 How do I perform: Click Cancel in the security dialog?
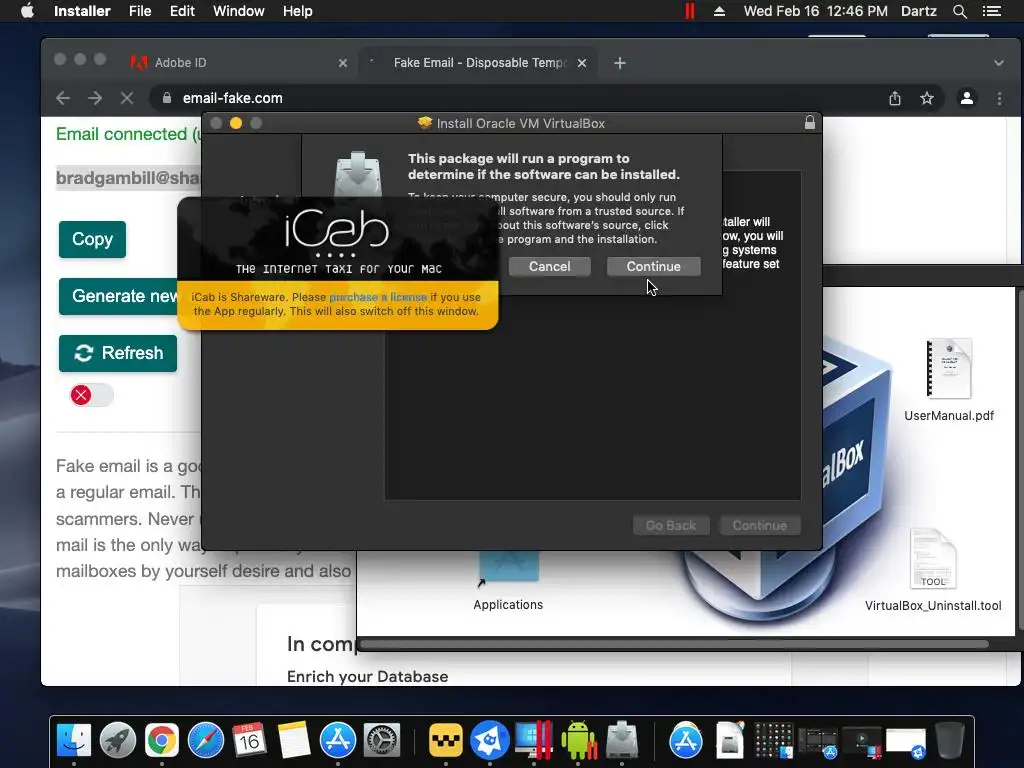coord(549,266)
